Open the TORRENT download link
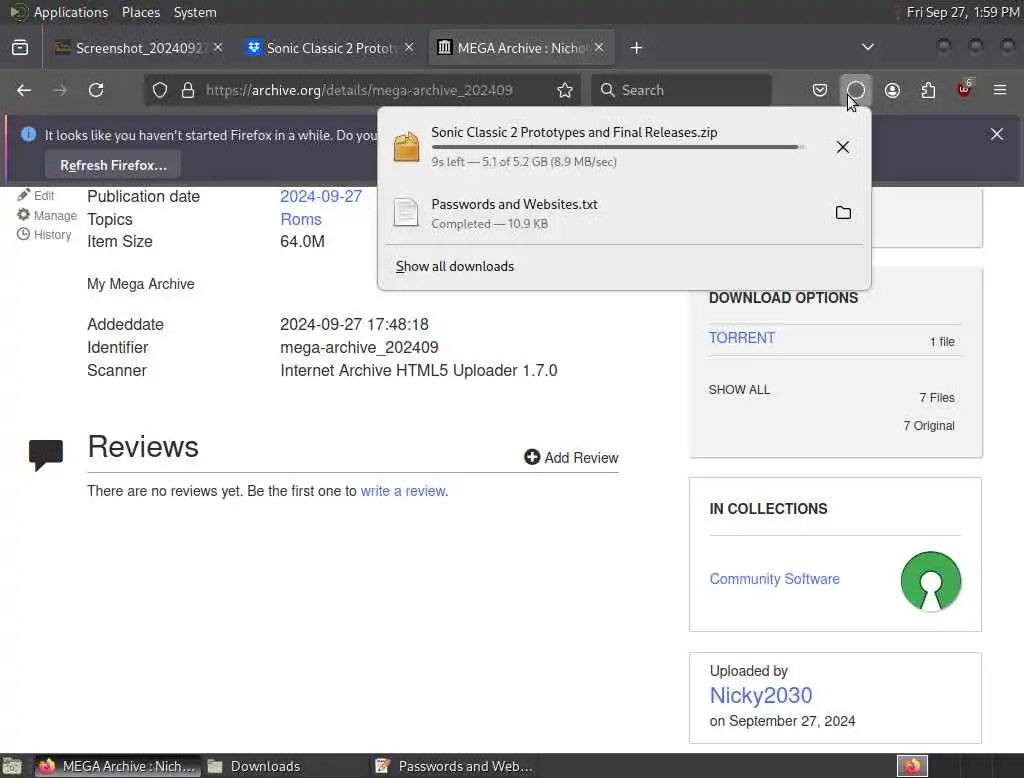The width and height of the screenshot is (1024, 778). tap(742, 338)
